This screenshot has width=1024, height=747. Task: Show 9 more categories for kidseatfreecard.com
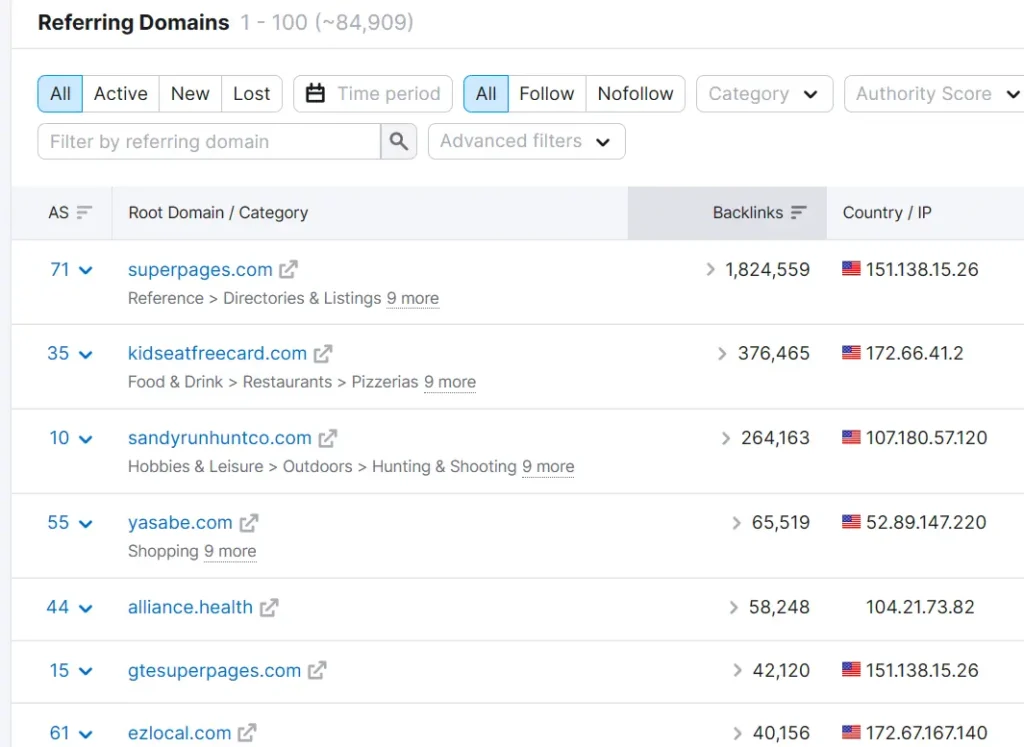pos(450,382)
